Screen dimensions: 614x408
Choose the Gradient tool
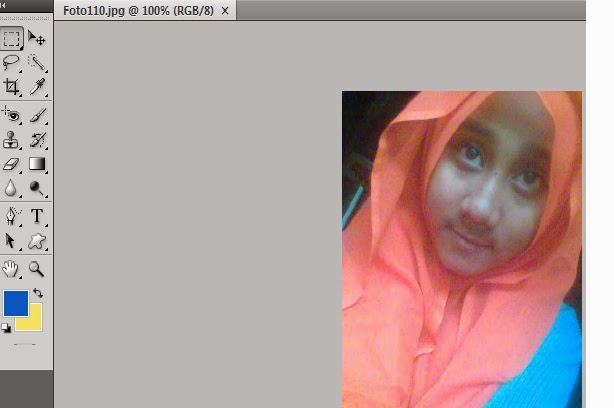tap(37, 164)
